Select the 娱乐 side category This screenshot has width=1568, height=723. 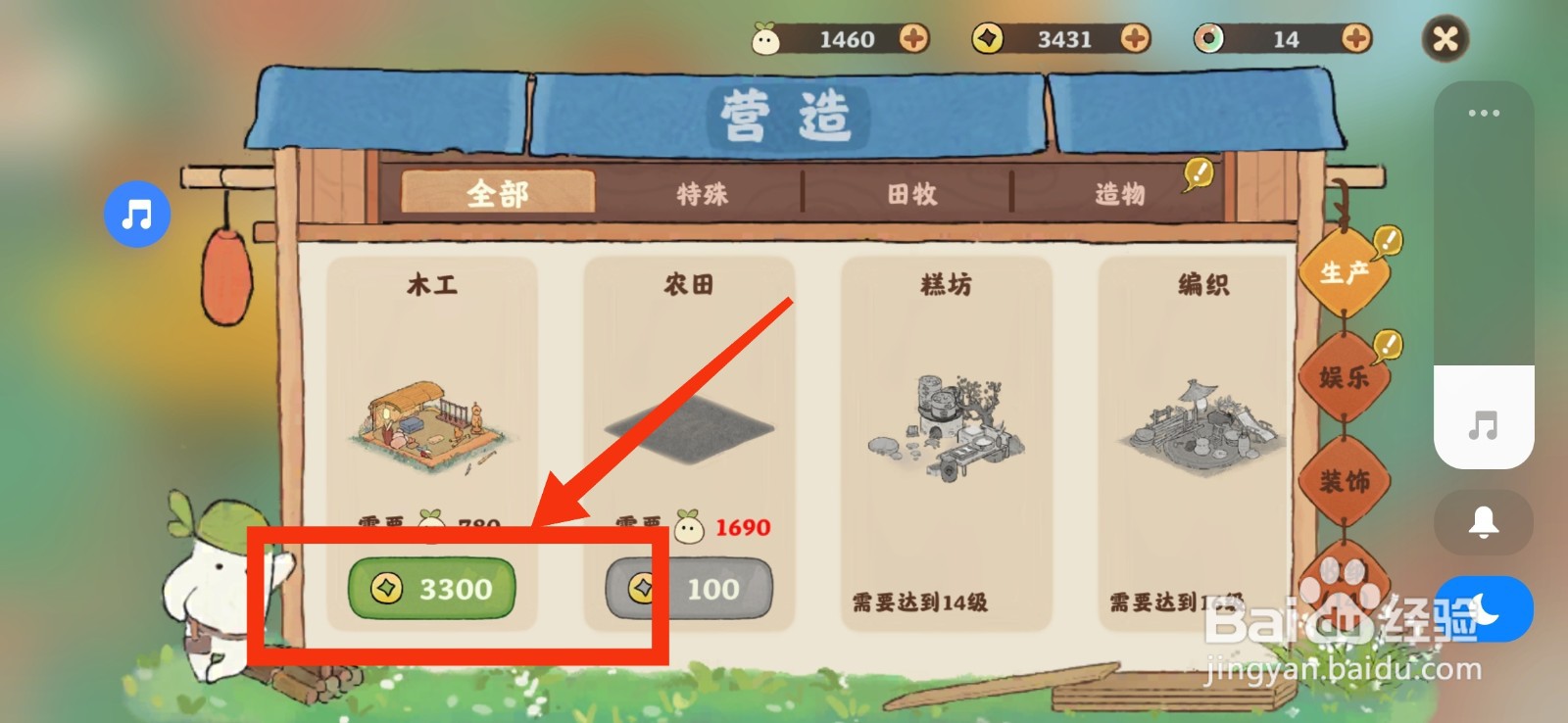1345,376
